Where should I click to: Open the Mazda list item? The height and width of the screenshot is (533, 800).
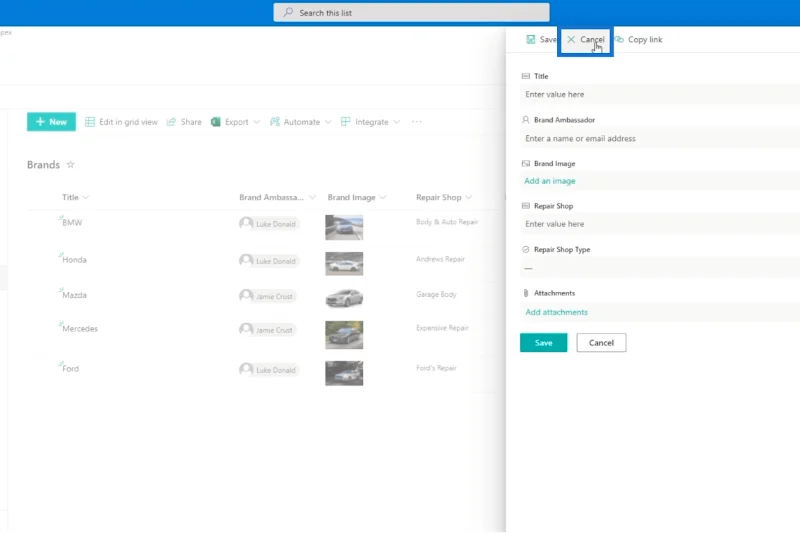[74, 295]
